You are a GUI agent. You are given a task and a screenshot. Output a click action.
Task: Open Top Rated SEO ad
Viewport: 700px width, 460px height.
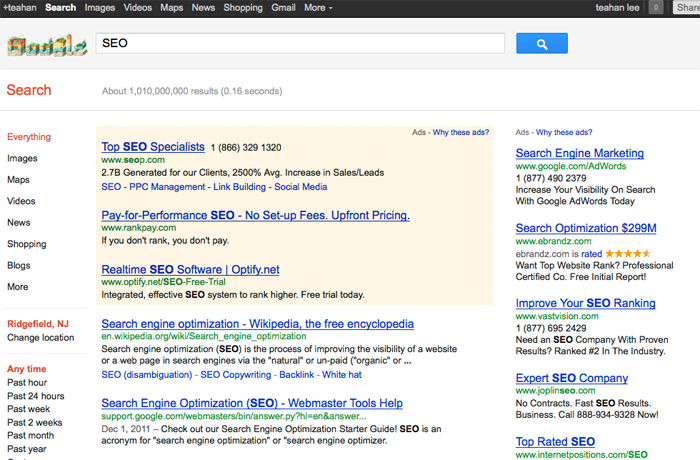coord(555,441)
